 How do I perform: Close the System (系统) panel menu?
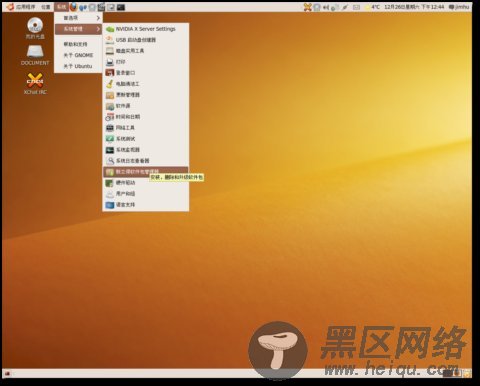coord(61,7)
